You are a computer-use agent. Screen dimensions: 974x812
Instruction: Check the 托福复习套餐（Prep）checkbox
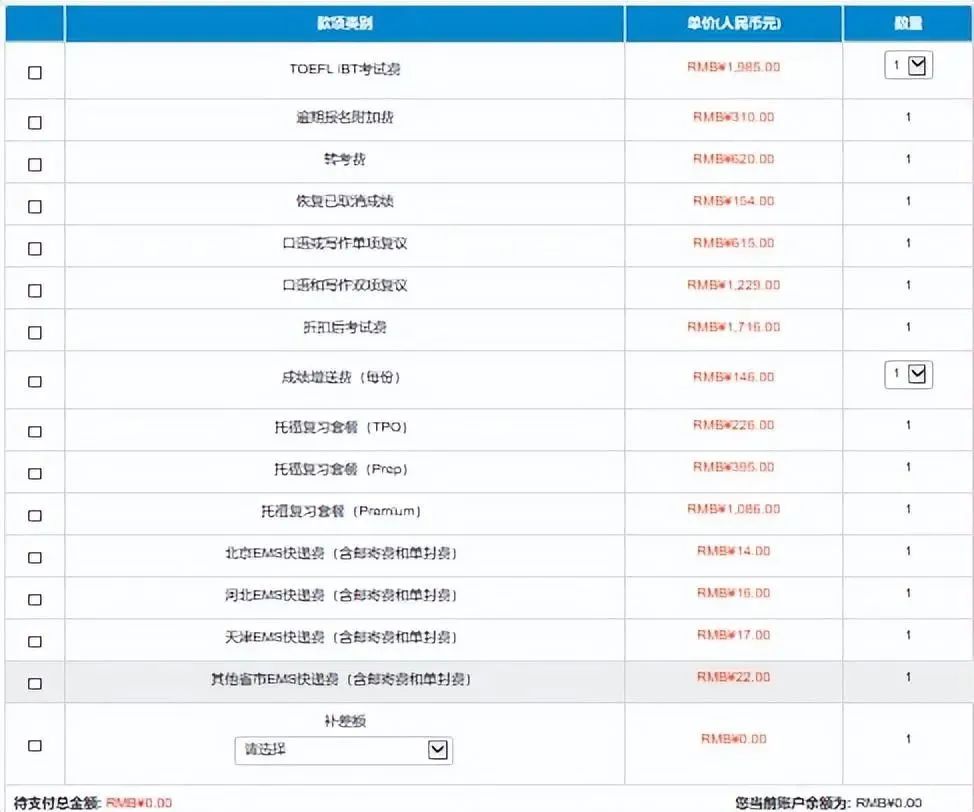click(x=35, y=473)
